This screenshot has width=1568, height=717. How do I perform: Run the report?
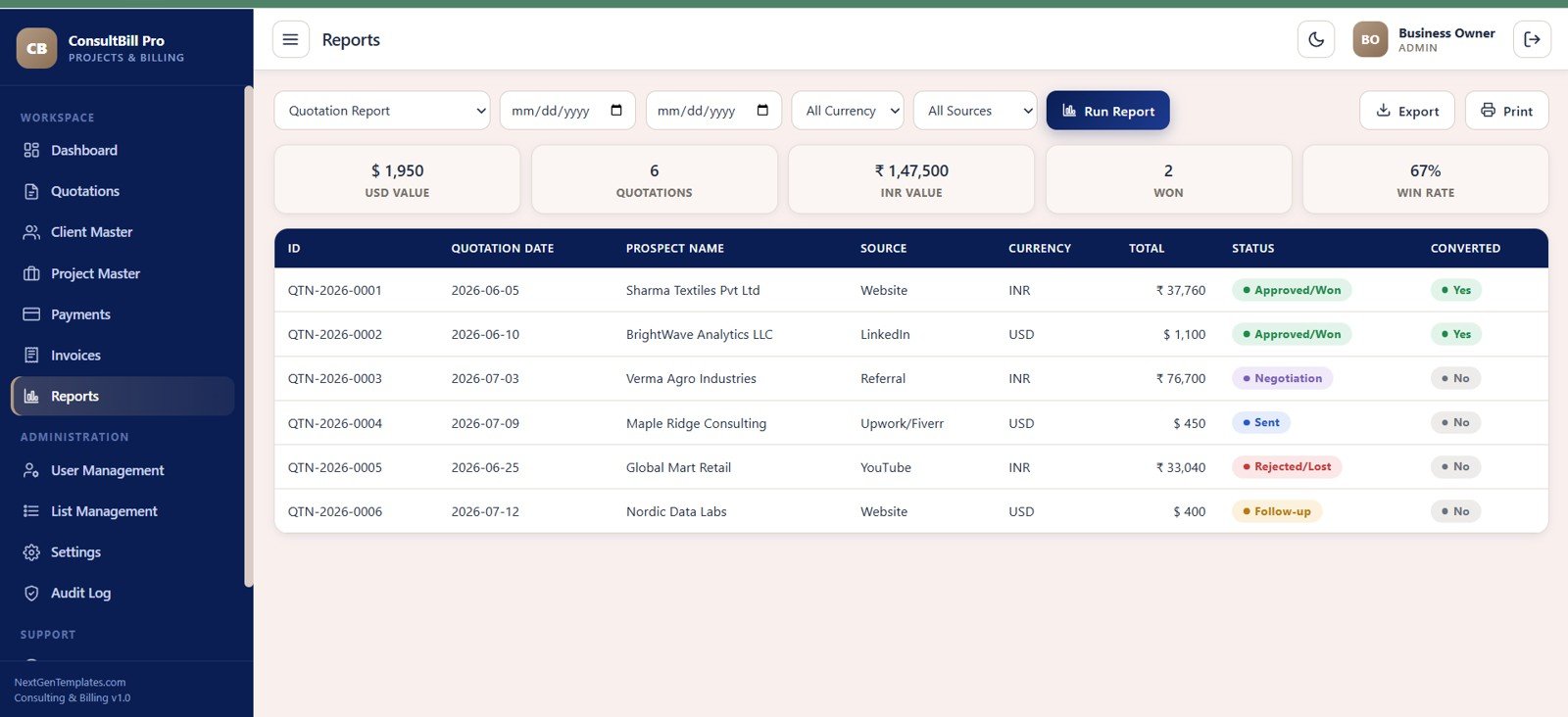(1107, 111)
